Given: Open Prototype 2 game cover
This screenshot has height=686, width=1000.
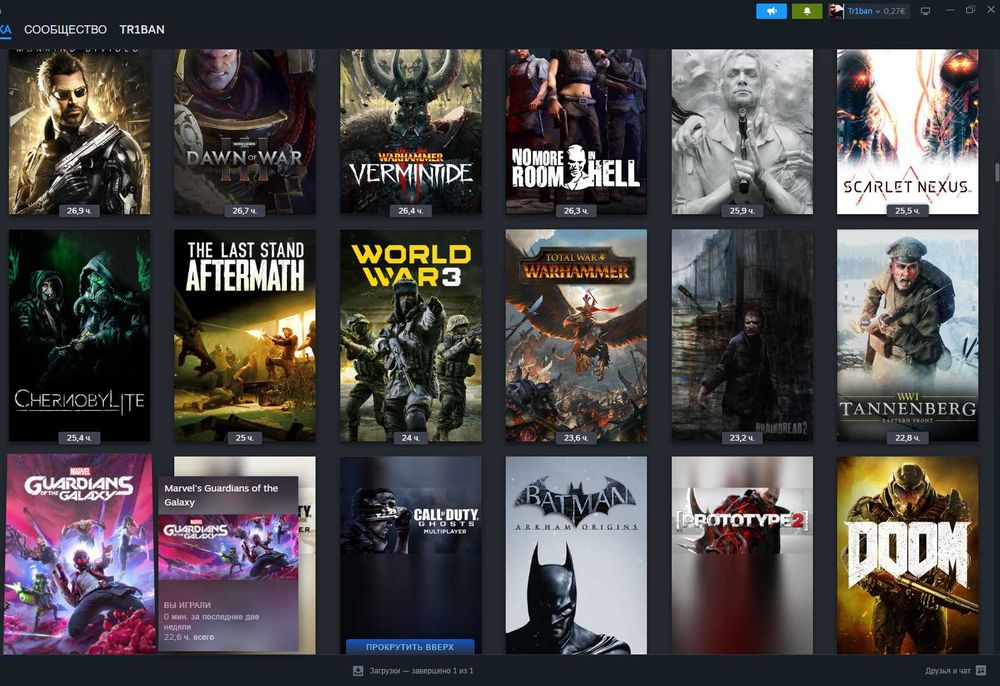Looking at the screenshot, I should click(742, 555).
